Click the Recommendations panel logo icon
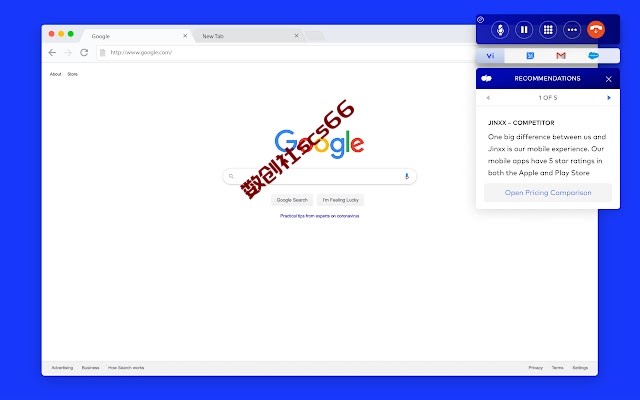The height and width of the screenshot is (400, 640). (486, 78)
